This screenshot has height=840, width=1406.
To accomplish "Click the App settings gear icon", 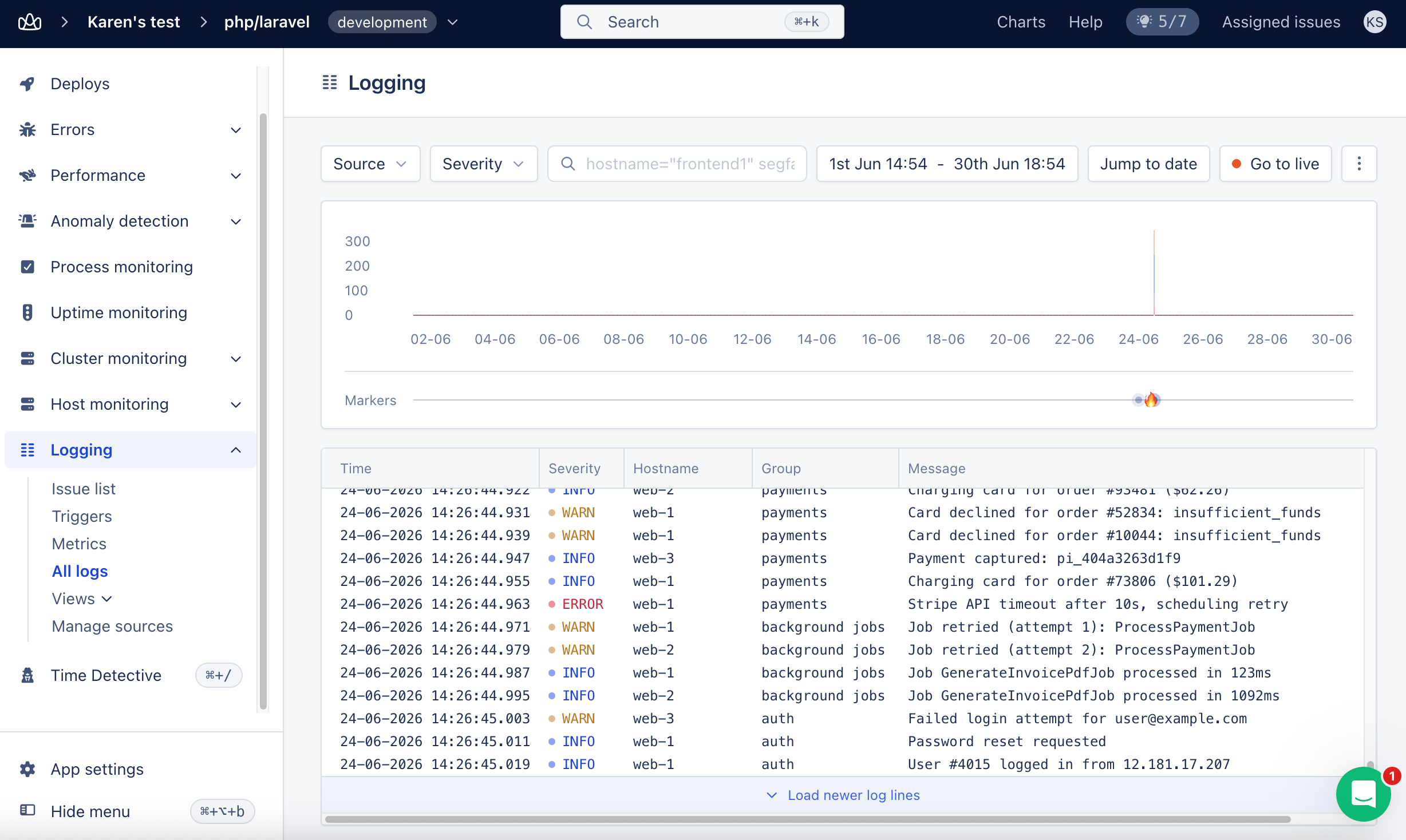I will (x=27, y=770).
